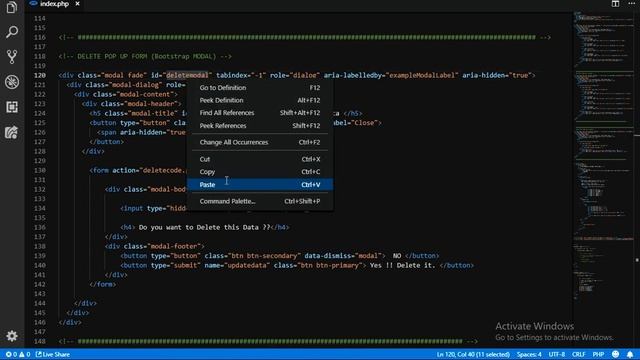Screen dimensions: 640x360
Task: Change indentation via Spaces: 4
Action: pos(529,354)
